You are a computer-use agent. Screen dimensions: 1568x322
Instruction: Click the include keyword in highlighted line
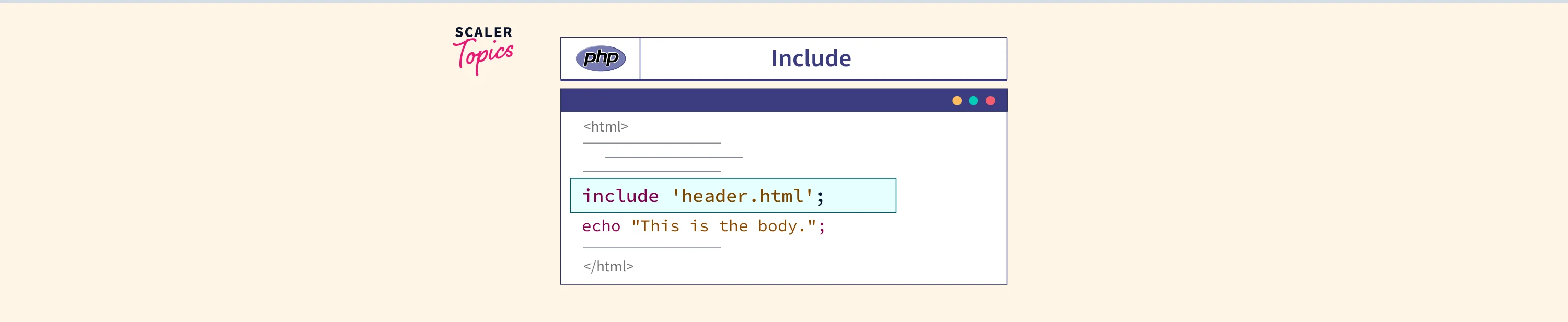[x=620, y=196]
